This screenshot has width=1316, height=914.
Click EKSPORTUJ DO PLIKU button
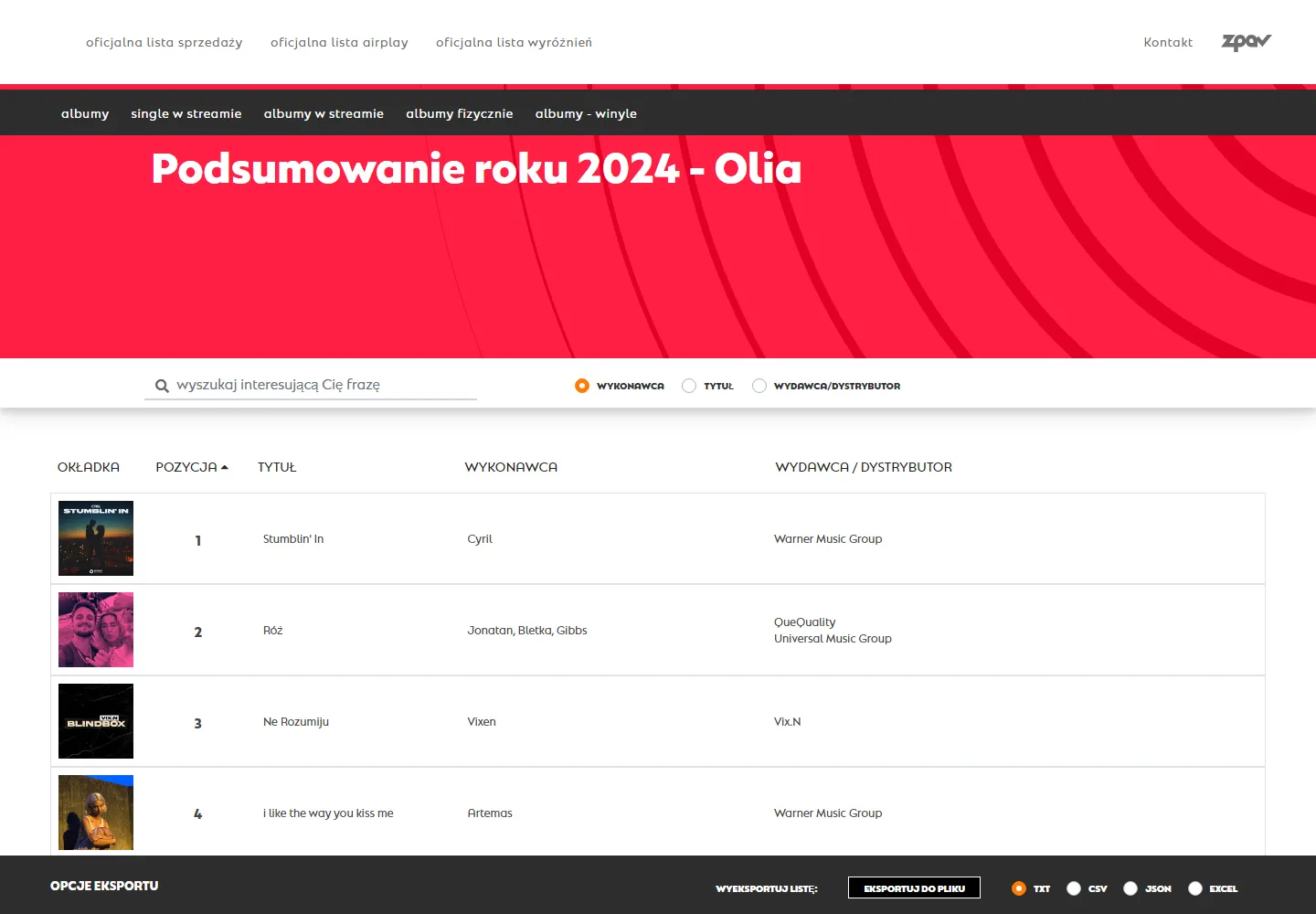(x=914, y=887)
